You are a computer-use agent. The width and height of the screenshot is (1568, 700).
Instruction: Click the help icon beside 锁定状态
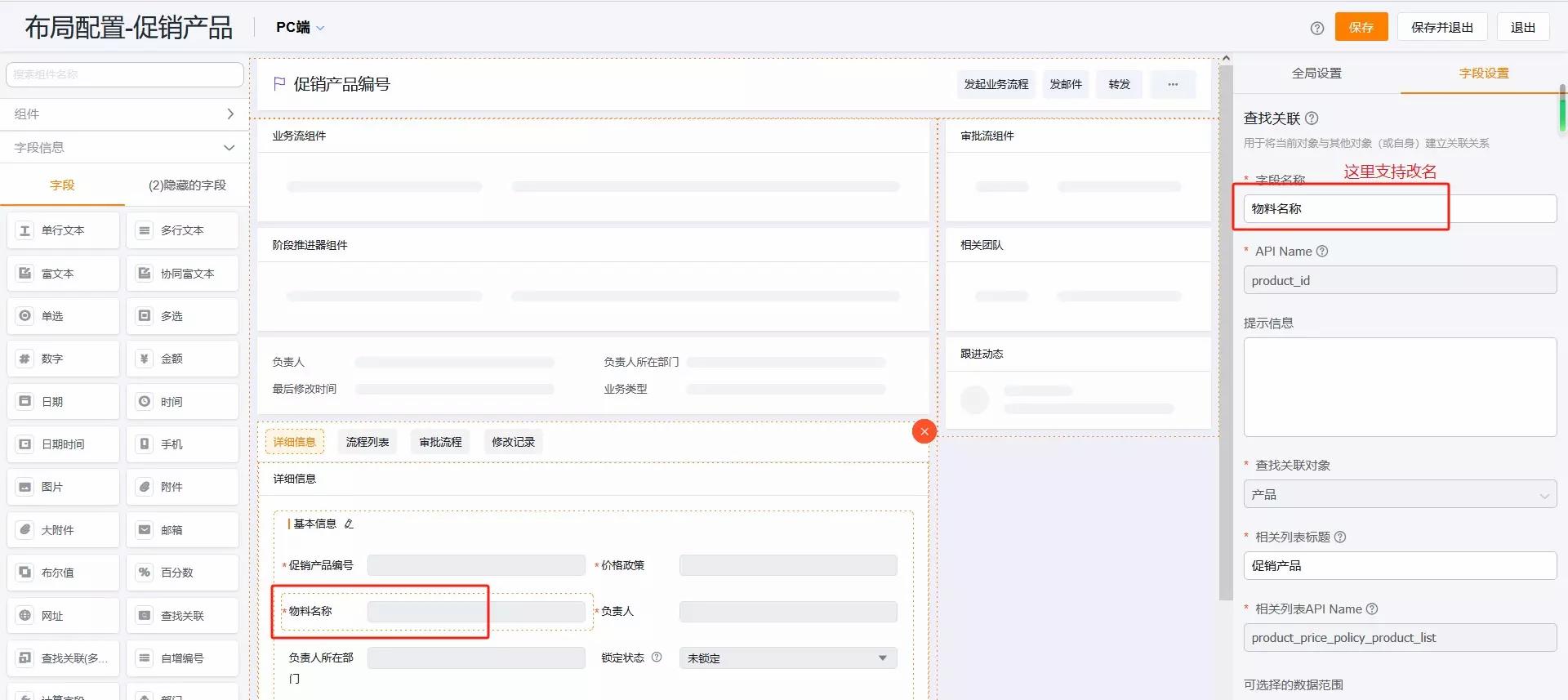(x=657, y=658)
